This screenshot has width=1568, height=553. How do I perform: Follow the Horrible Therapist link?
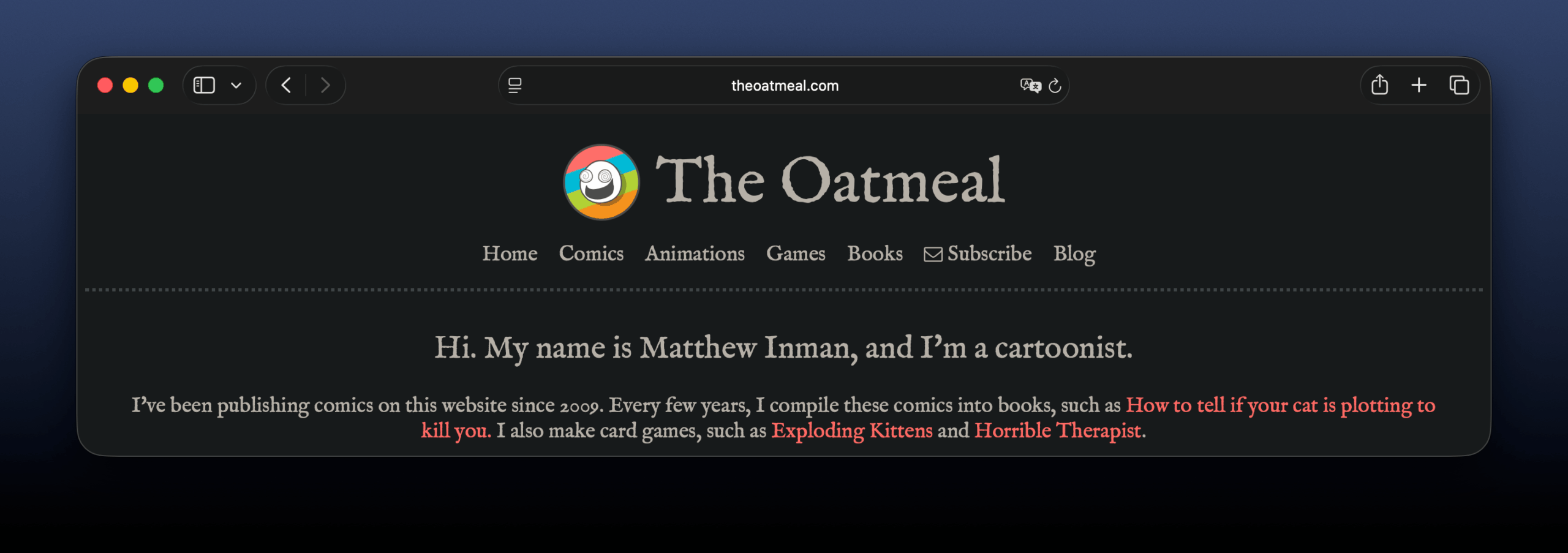click(1058, 431)
